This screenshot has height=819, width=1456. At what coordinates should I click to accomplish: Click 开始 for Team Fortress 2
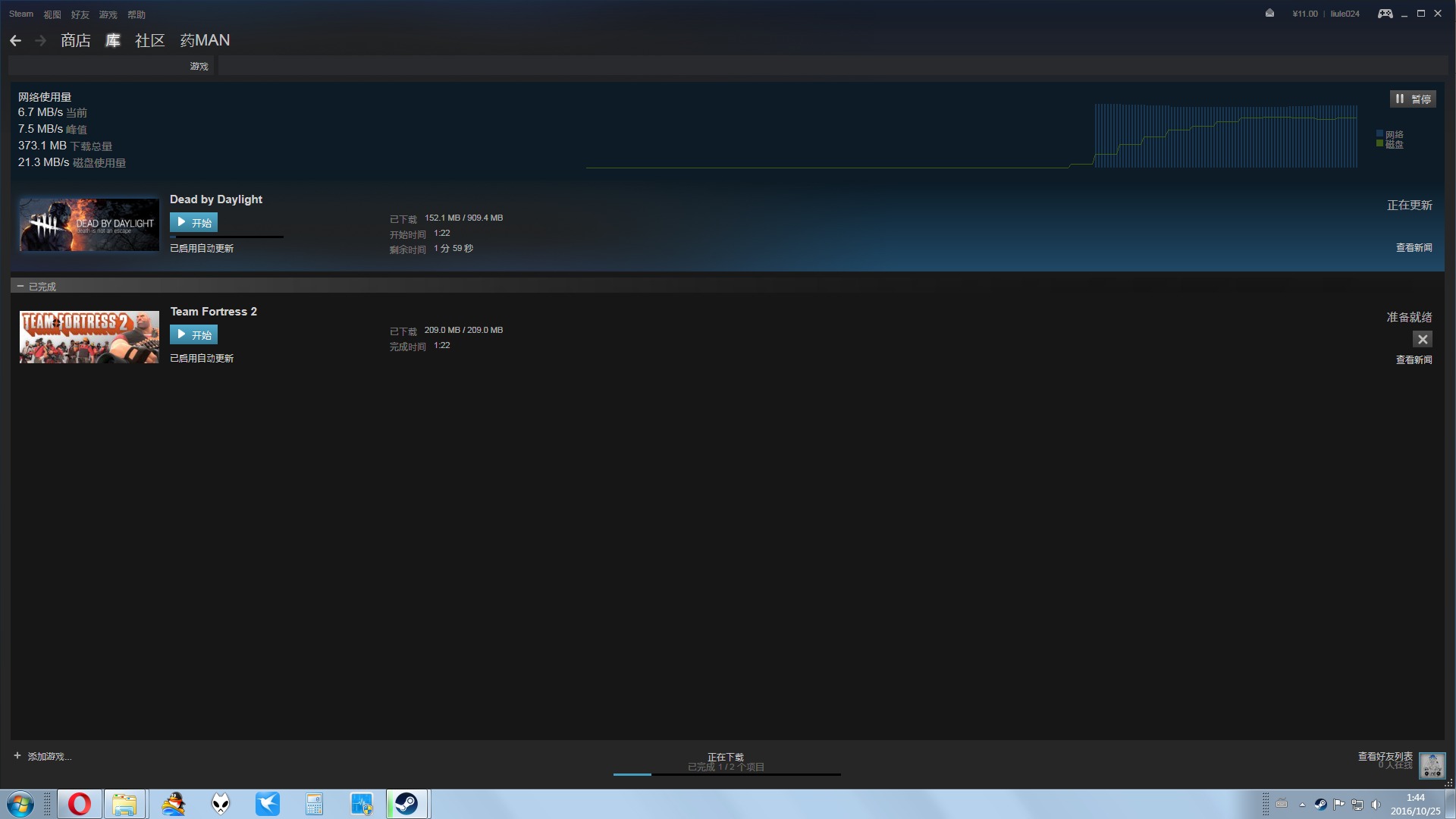pos(193,334)
